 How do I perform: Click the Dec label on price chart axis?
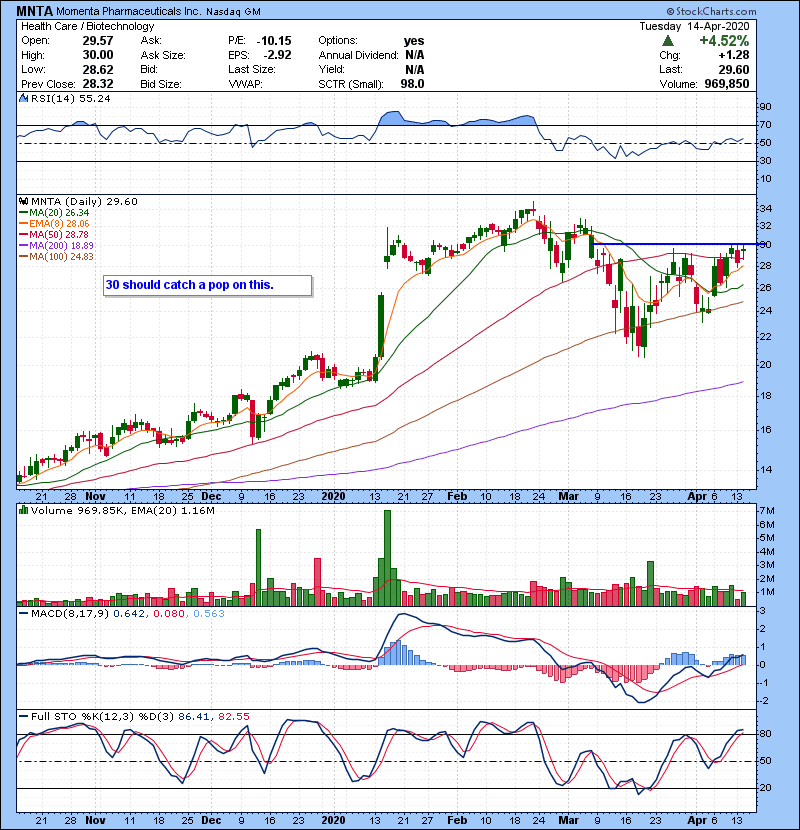click(x=211, y=497)
